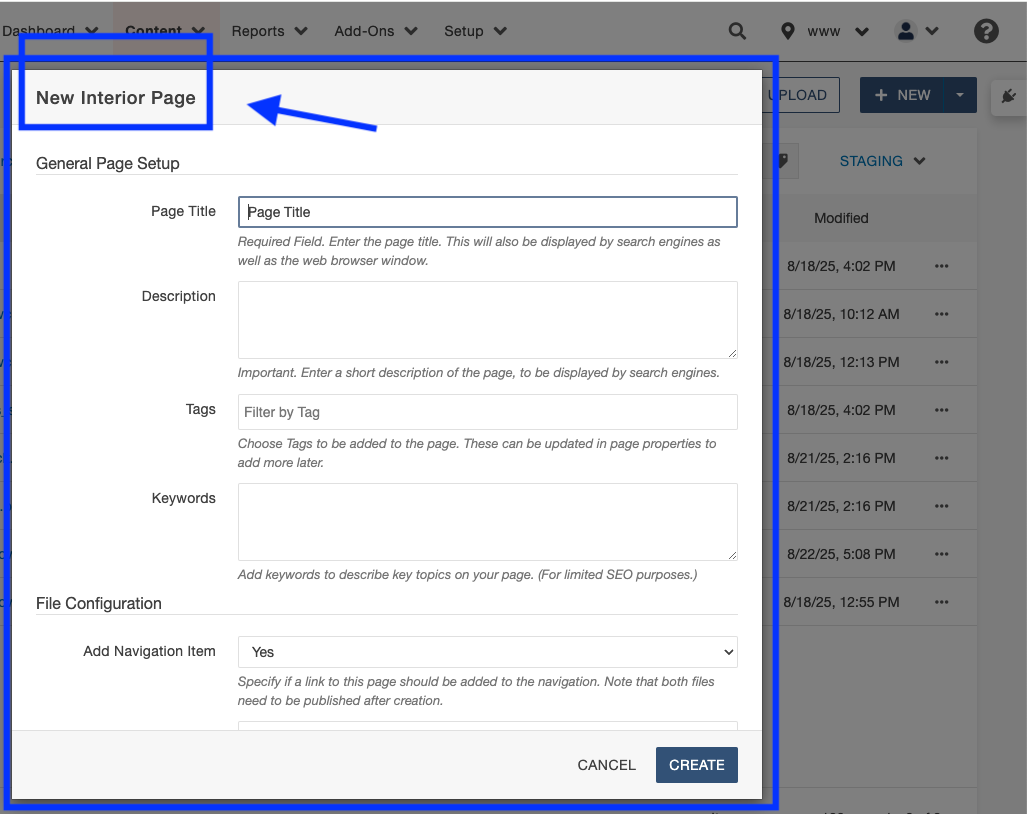This screenshot has width=1027, height=814.
Task: Cancel the New Interior Page dialog
Action: [x=606, y=765]
